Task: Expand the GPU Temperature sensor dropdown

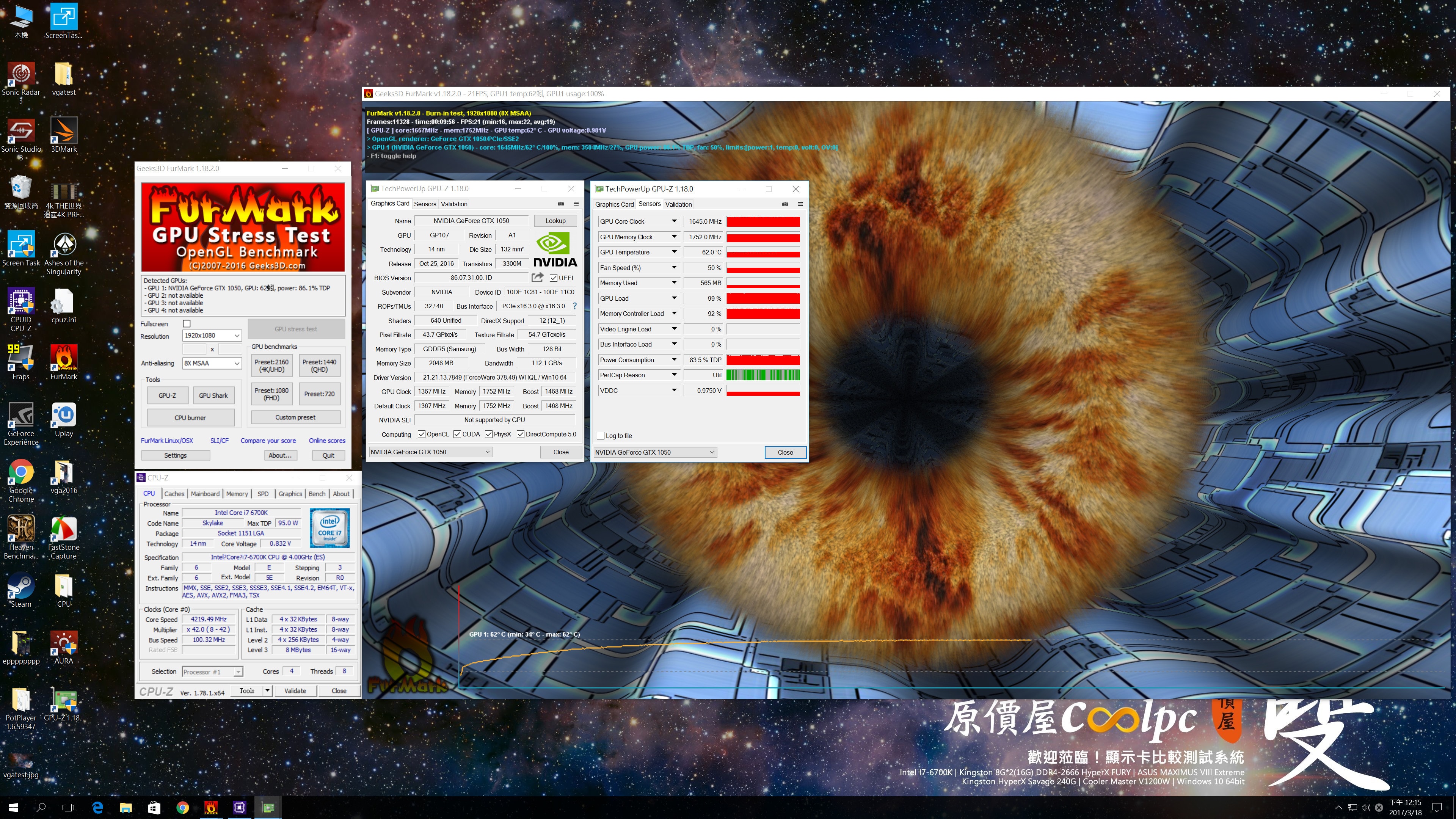Action: tap(674, 252)
